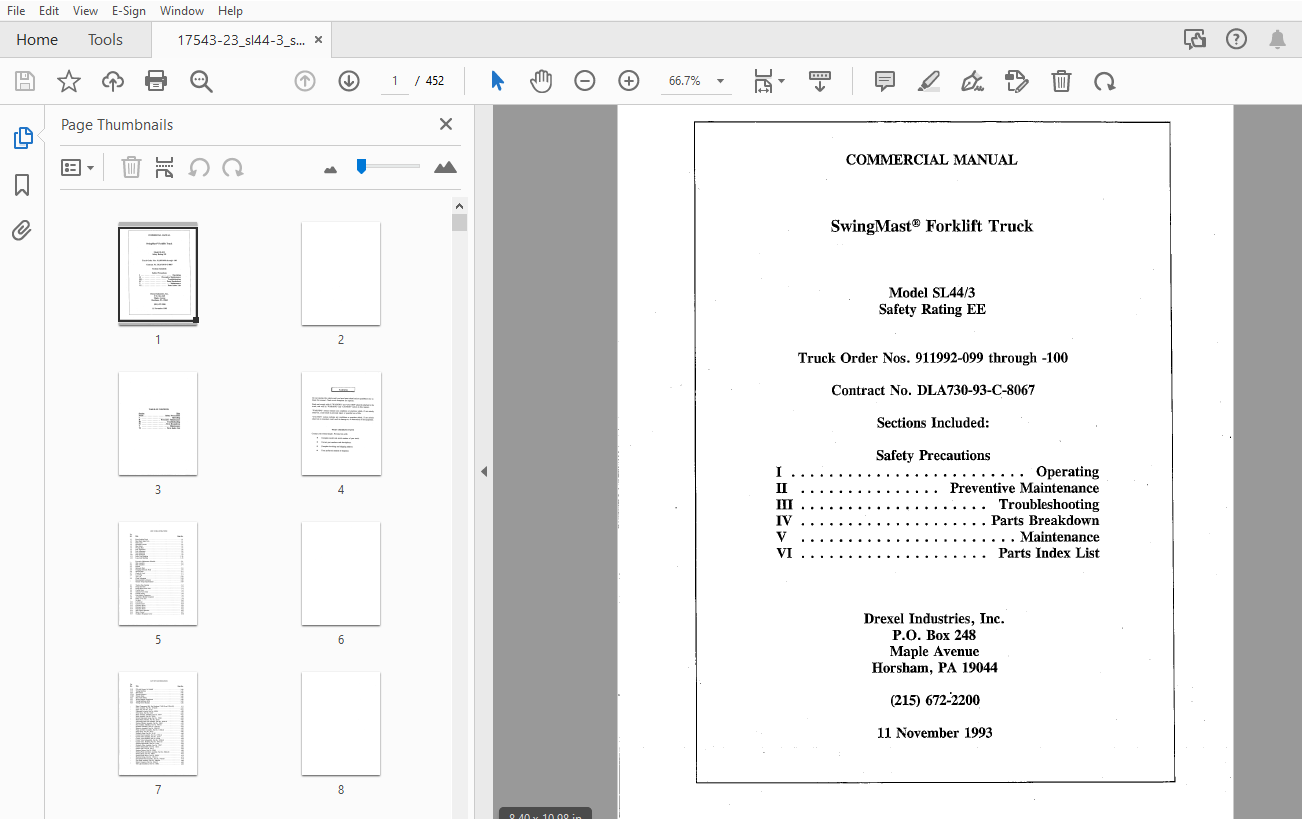
Task: Click the extract pages icon in thumbnails panel
Action: (164, 167)
